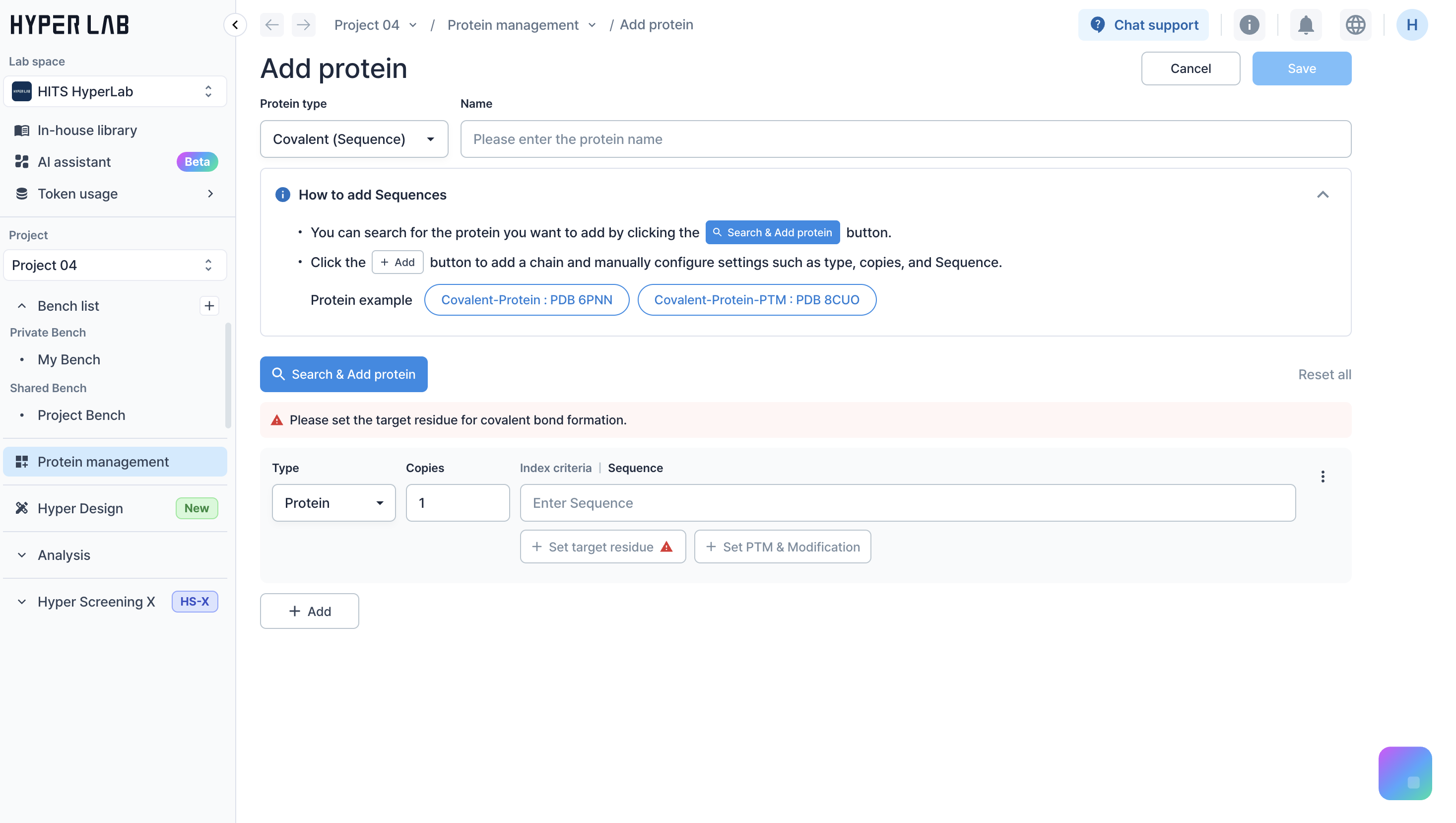This screenshot has height=823, width=1456.
Task: Open the language globe icon
Action: point(1355,25)
